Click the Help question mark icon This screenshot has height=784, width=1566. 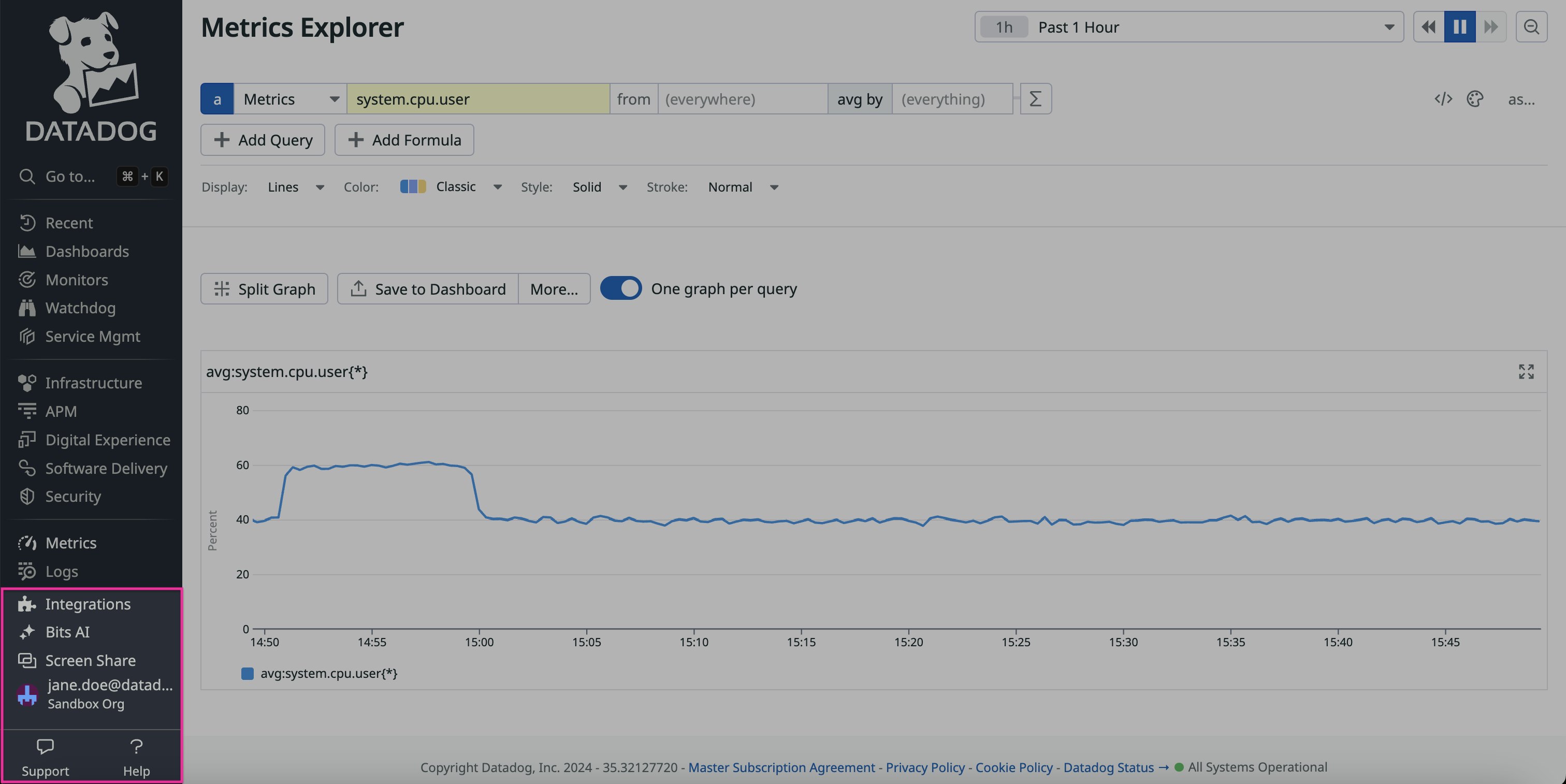coord(136,746)
